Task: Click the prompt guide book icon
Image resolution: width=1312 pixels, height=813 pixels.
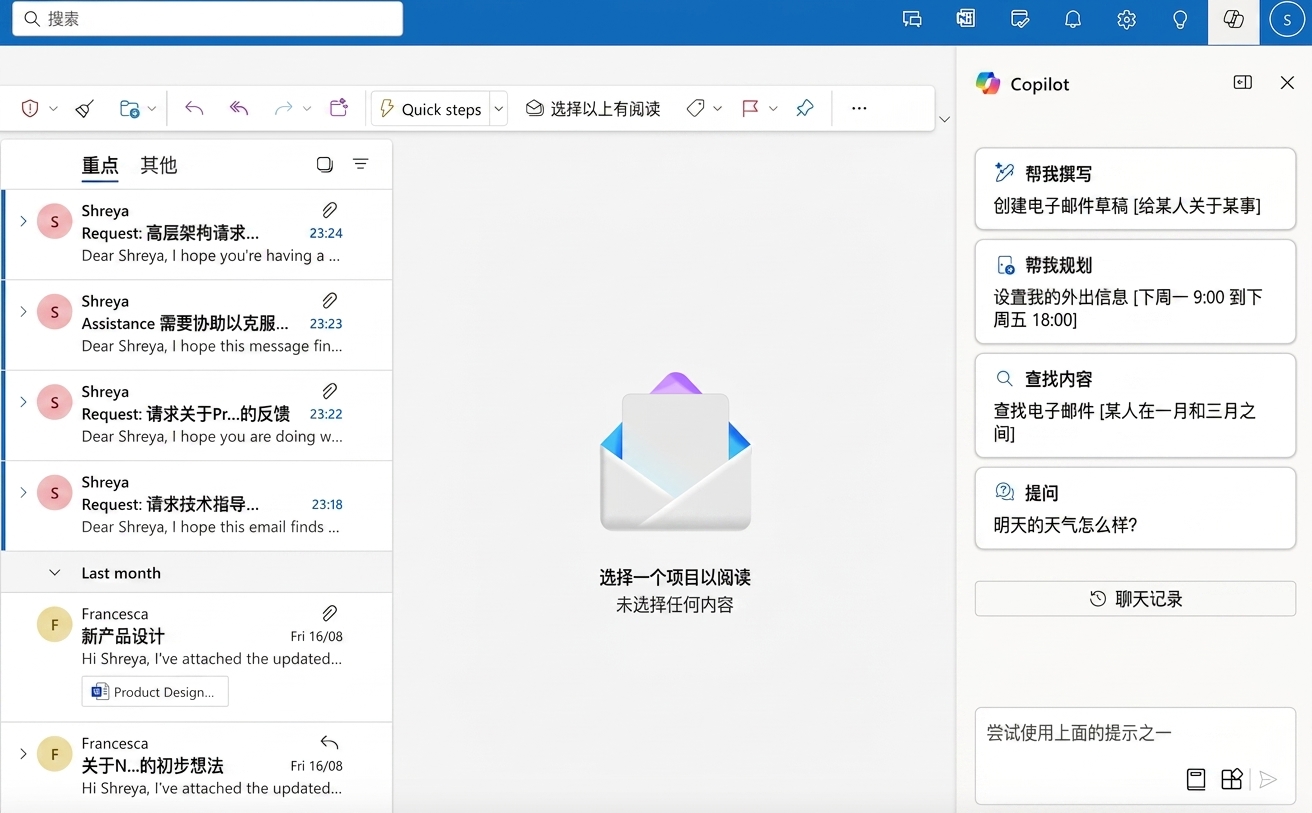Action: (x=1196, y=779)
